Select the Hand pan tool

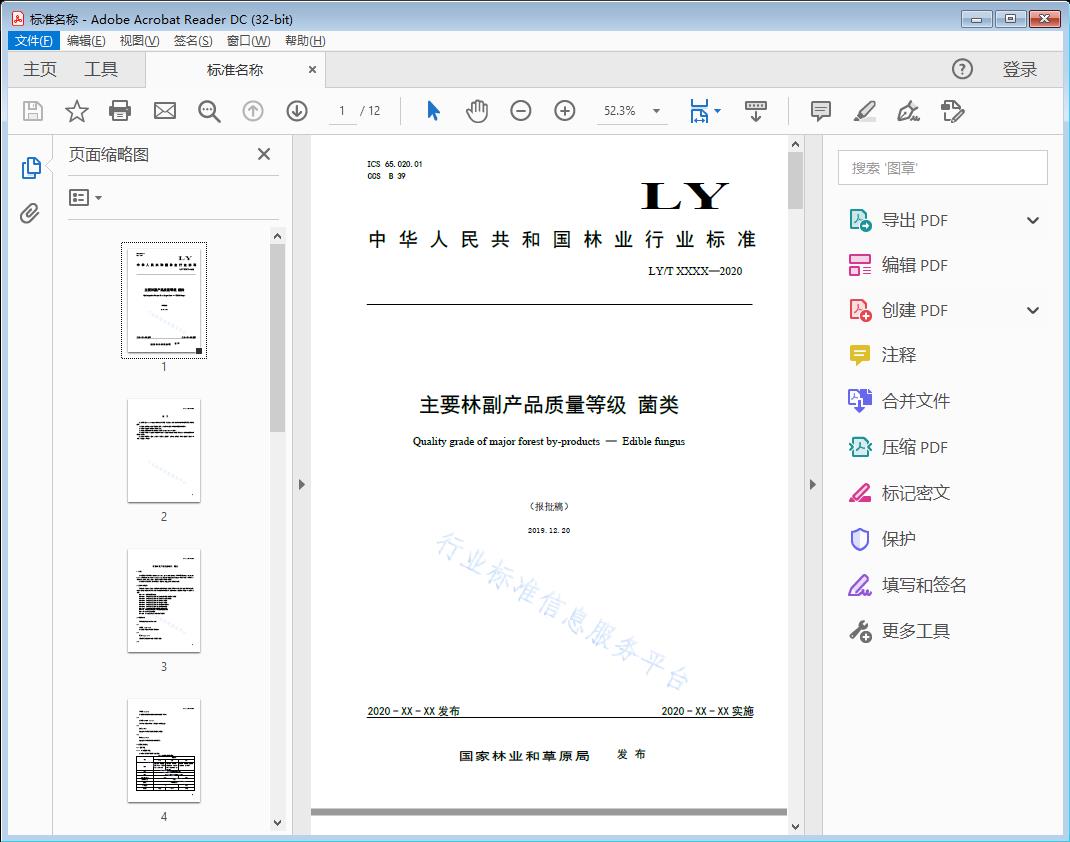tap(477, 111)
